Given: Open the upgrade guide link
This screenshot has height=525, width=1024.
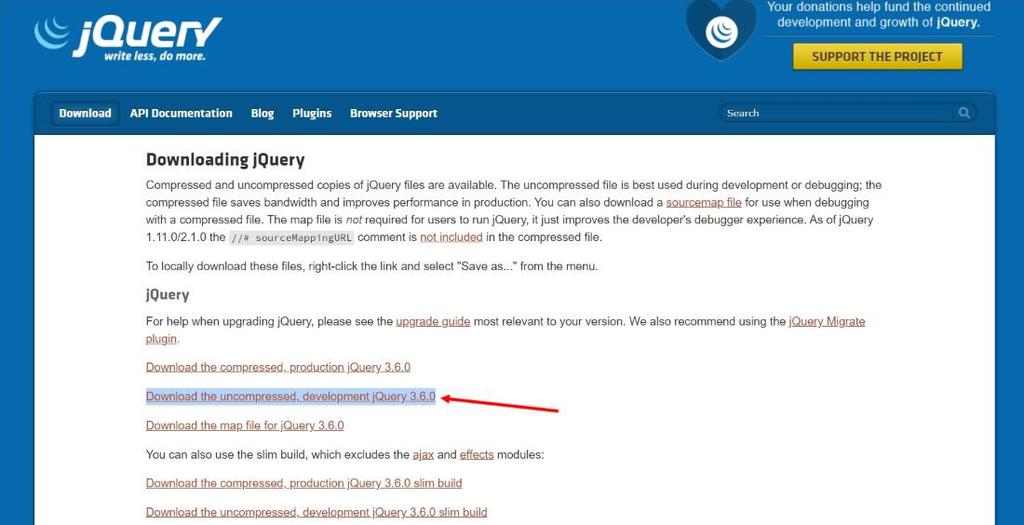Looking at the screenshot, I should point(433,321).
